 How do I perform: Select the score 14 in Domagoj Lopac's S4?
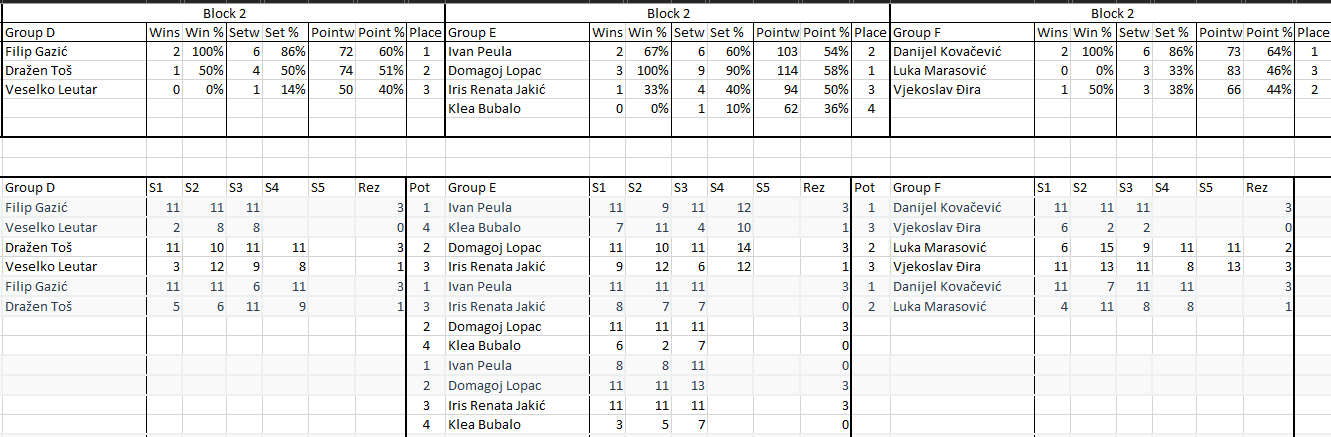click(729, 247)
